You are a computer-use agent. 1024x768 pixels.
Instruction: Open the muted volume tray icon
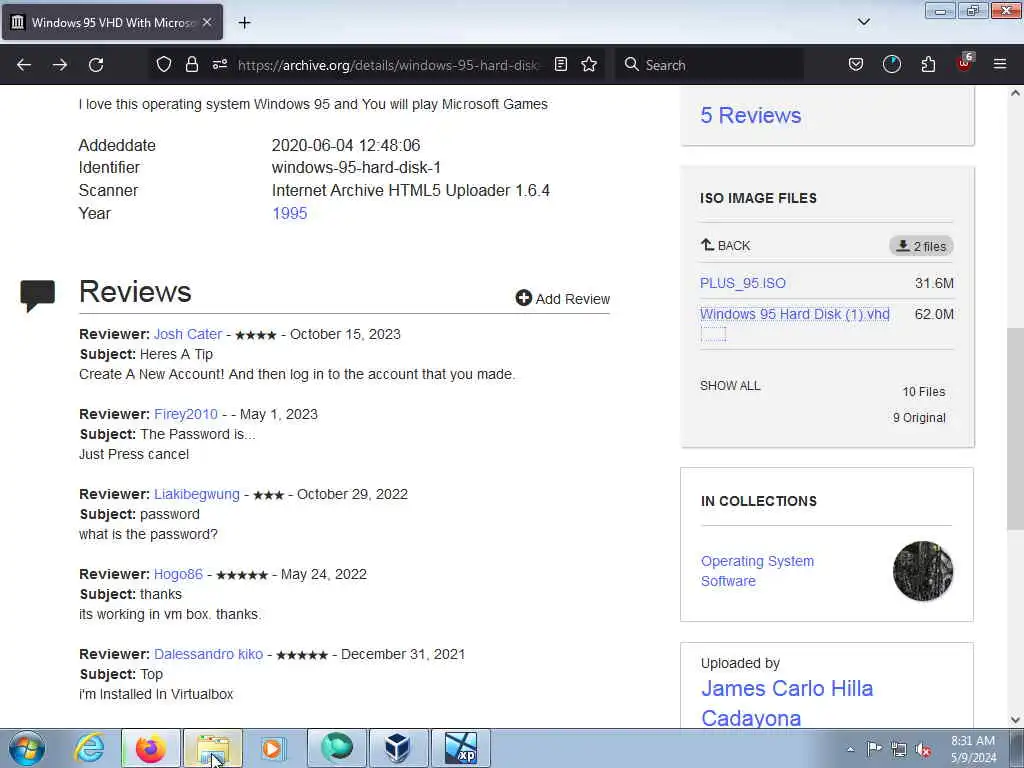(x=923, y=749)
